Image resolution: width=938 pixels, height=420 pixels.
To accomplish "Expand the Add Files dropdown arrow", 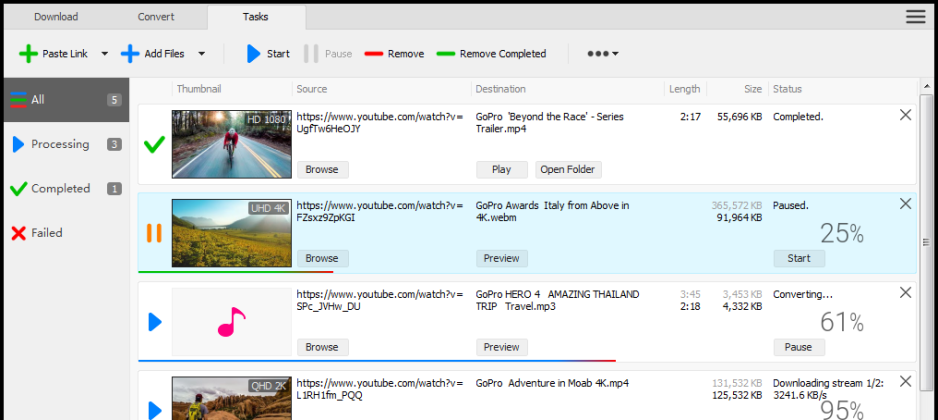I will tap(202, 54).
